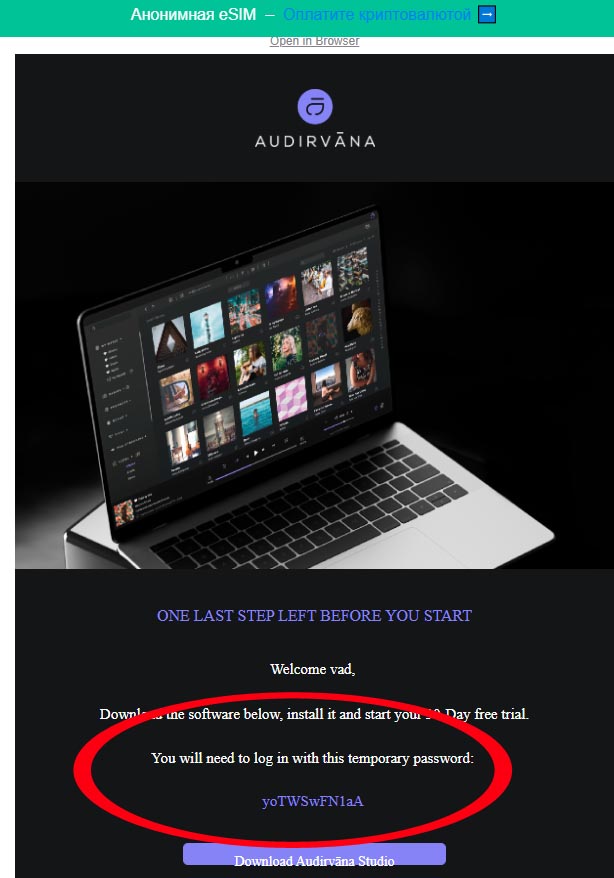Click the purple Audirvana logo icon
The width and height of the screenshot is (614, 878).
point(315,106)
